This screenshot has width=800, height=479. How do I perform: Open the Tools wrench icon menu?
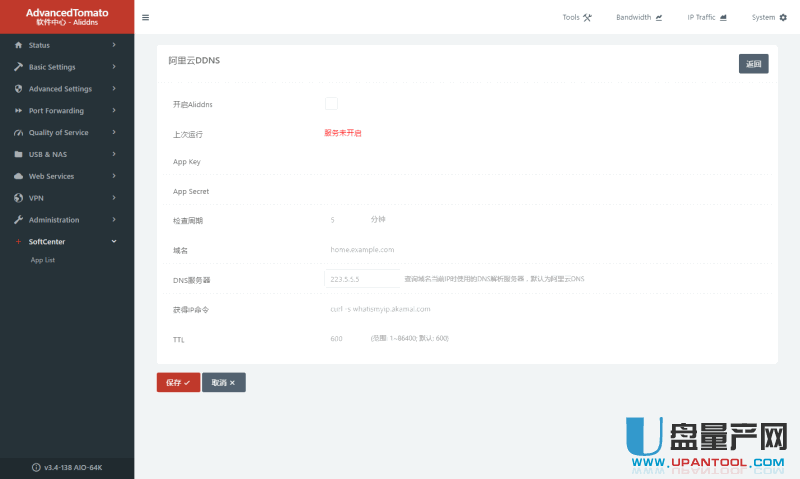pos(587,17)
